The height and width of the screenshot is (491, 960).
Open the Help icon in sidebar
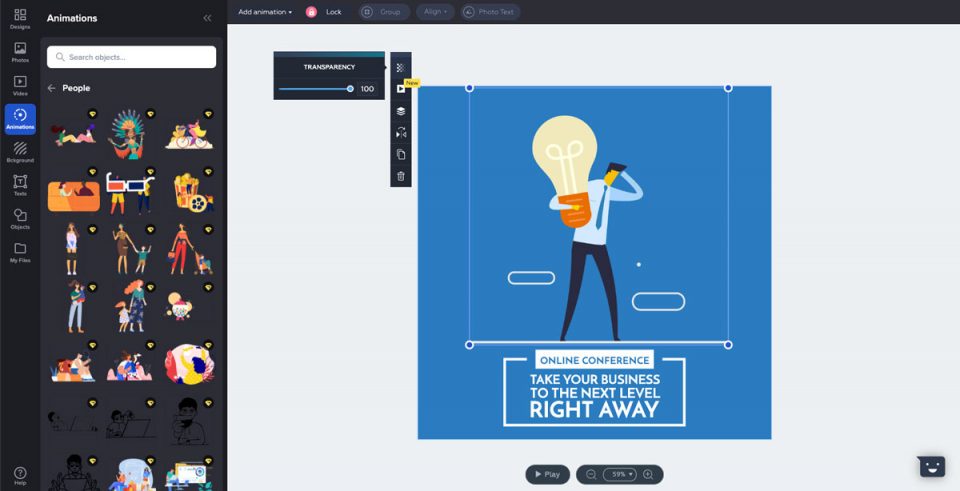click(x=20, y=476)
